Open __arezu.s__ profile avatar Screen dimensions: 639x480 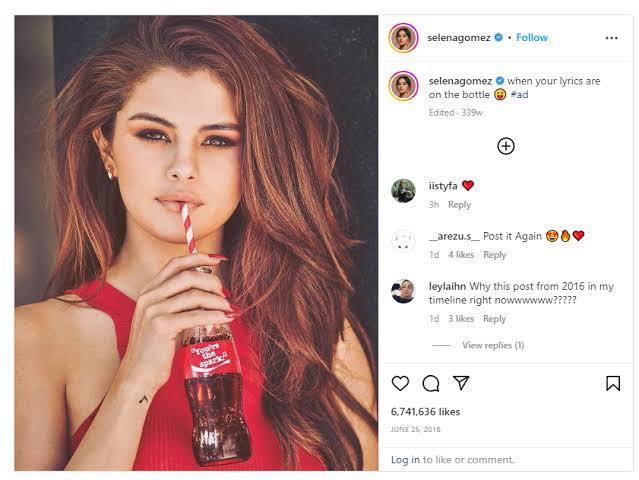(403, 241)
